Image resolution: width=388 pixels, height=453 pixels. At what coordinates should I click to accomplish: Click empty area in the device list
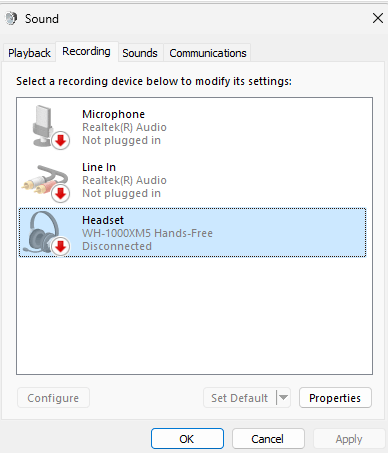coord(194,315)
